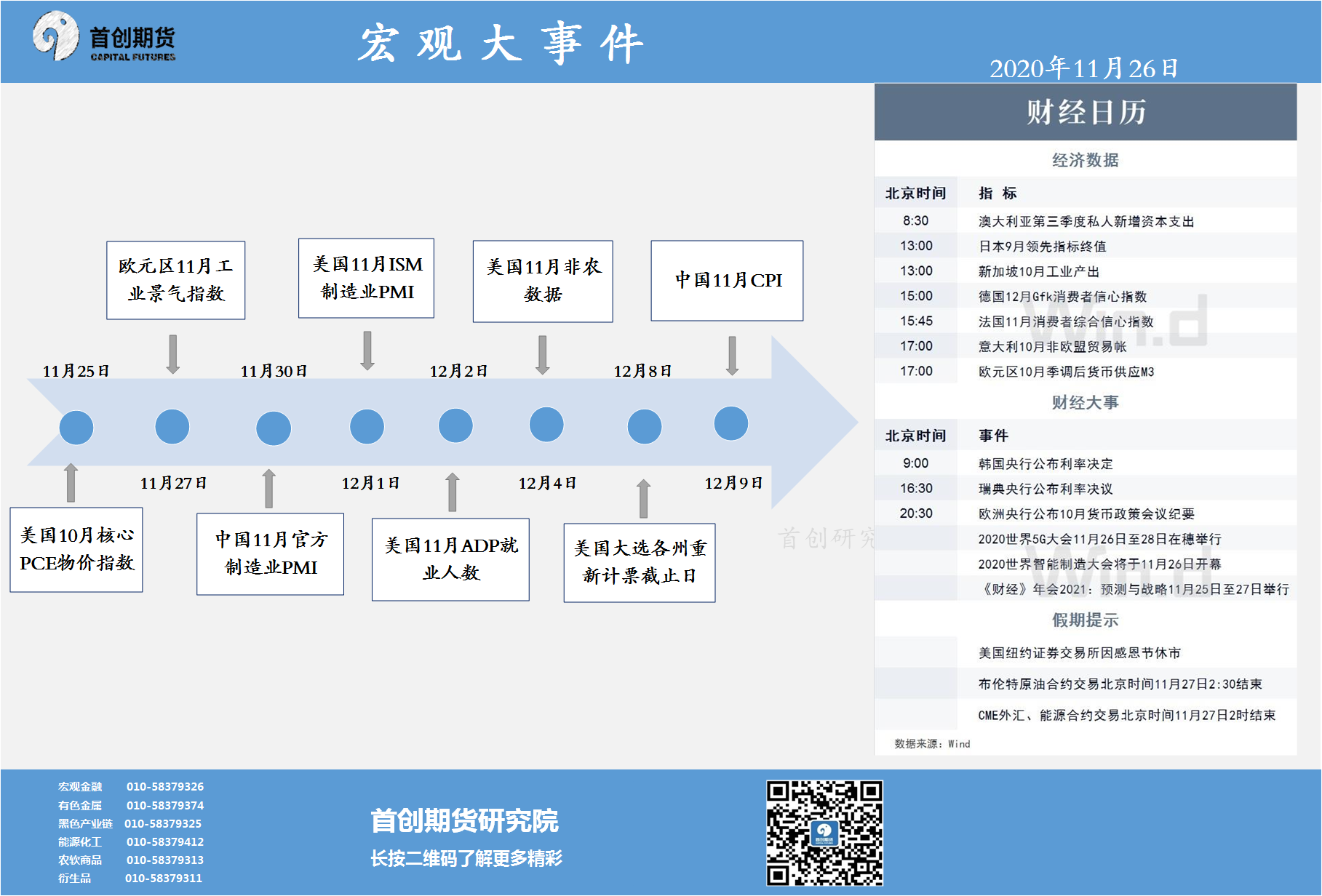Select the 法国11月消费者综合信心指数 row
The height and width of the screenshot is (896, 1322).
point(1086,321)
